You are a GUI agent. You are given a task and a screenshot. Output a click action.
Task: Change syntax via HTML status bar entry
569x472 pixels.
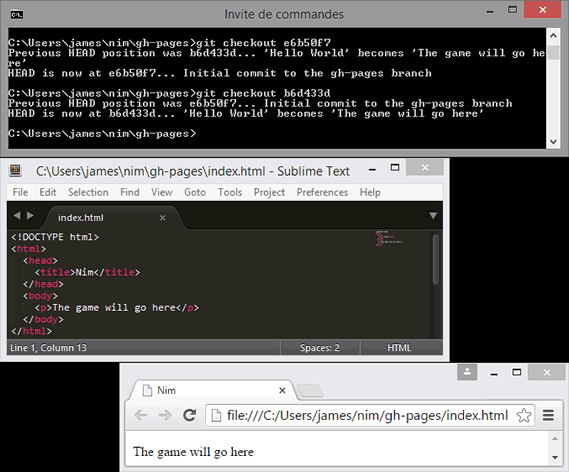click(399, 348)
